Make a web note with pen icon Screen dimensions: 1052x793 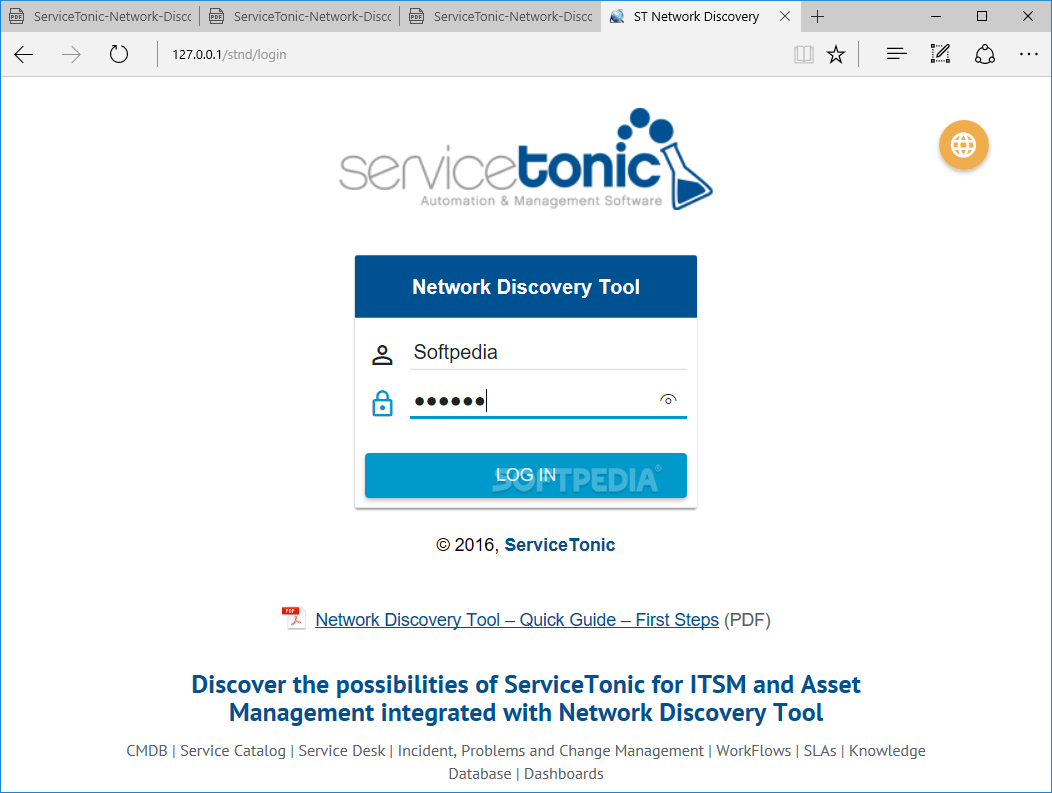click(x=940, y=54)
